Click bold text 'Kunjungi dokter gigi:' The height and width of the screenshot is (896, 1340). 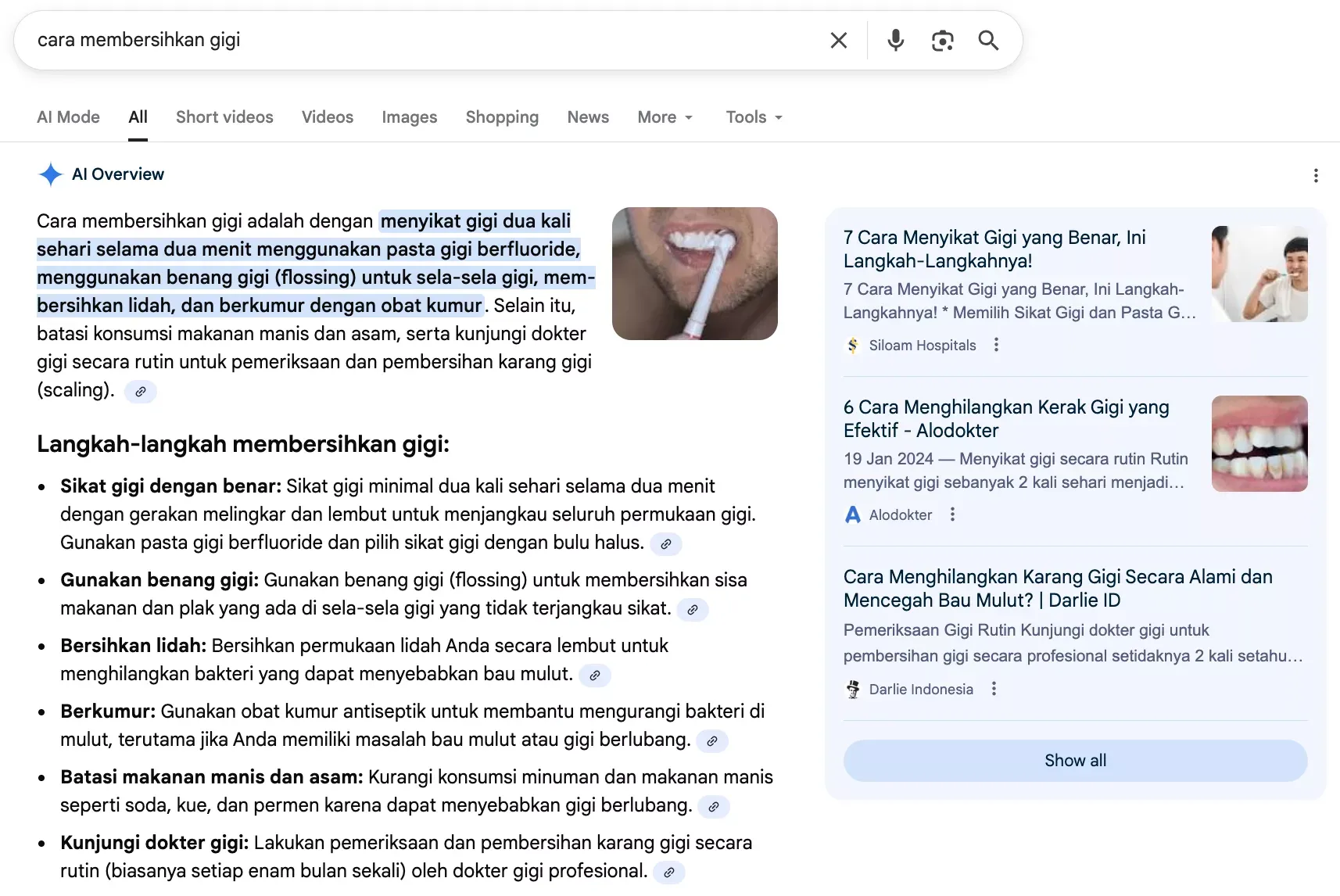point(155,843)
